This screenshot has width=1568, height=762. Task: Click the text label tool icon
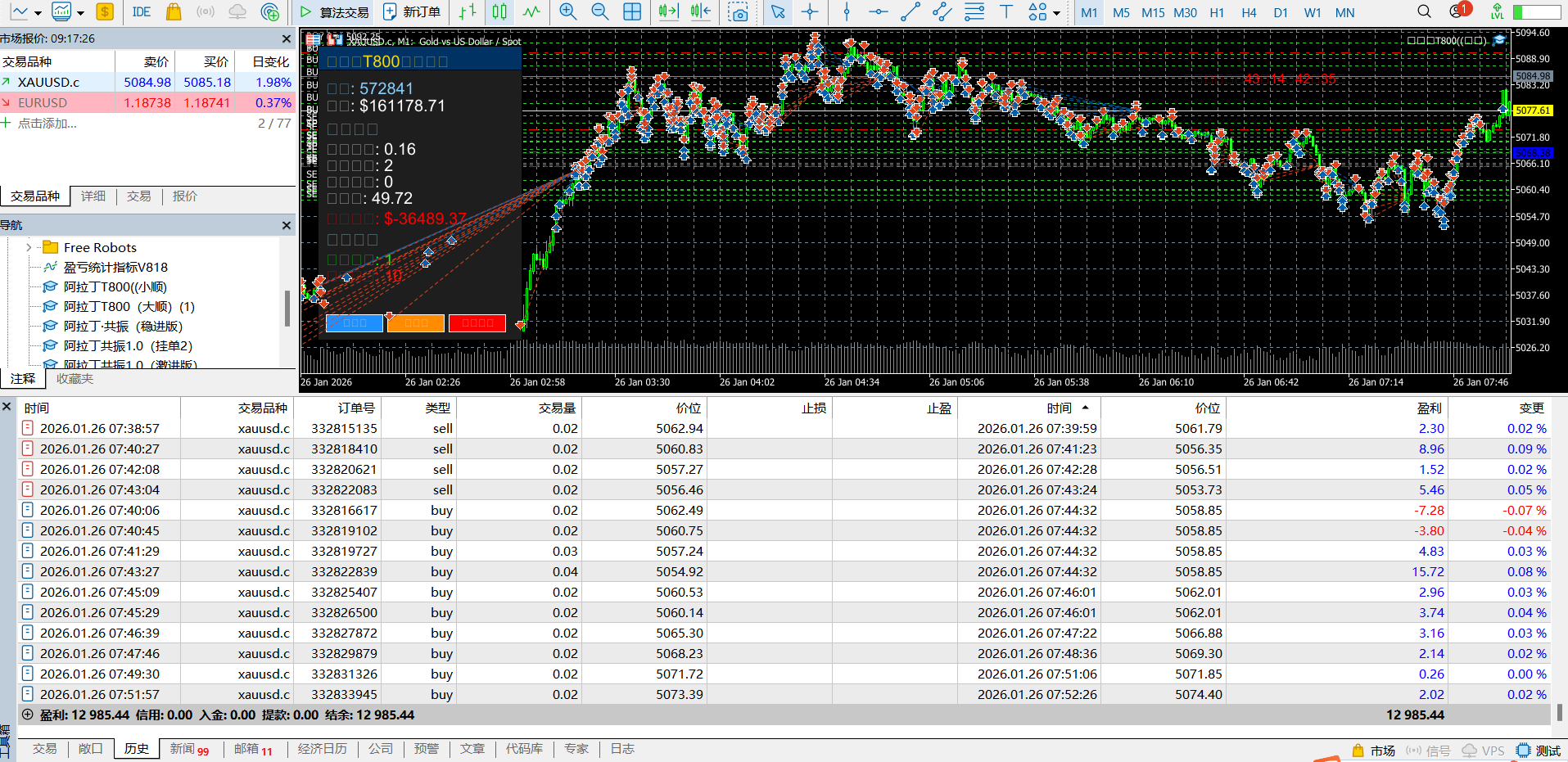point(1005,12)
